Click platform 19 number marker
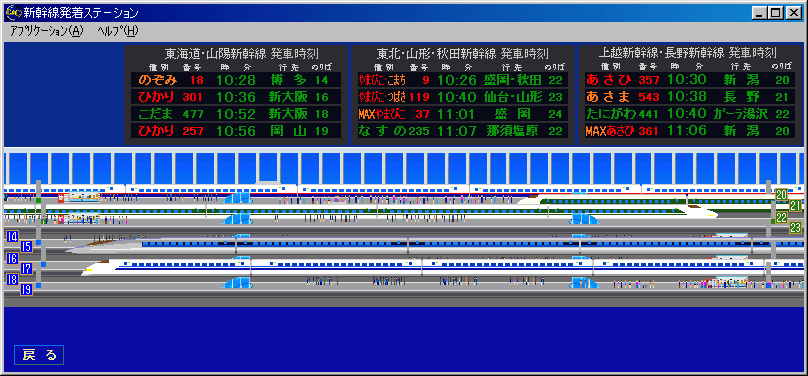 pos(26,290)
